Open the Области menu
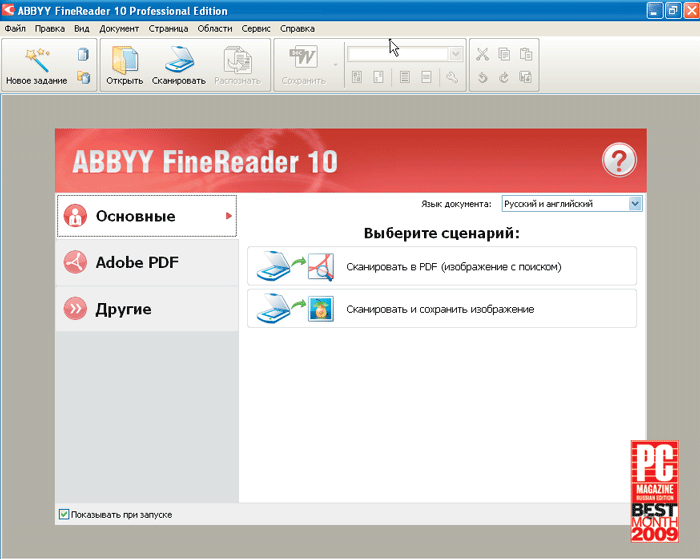 [x=215, y=29]
